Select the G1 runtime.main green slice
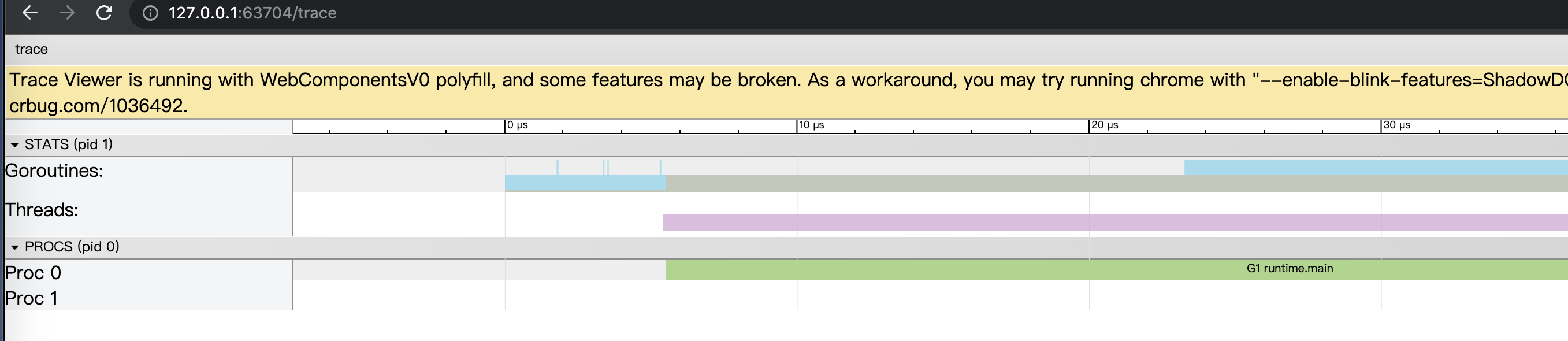 point(1116,269)
